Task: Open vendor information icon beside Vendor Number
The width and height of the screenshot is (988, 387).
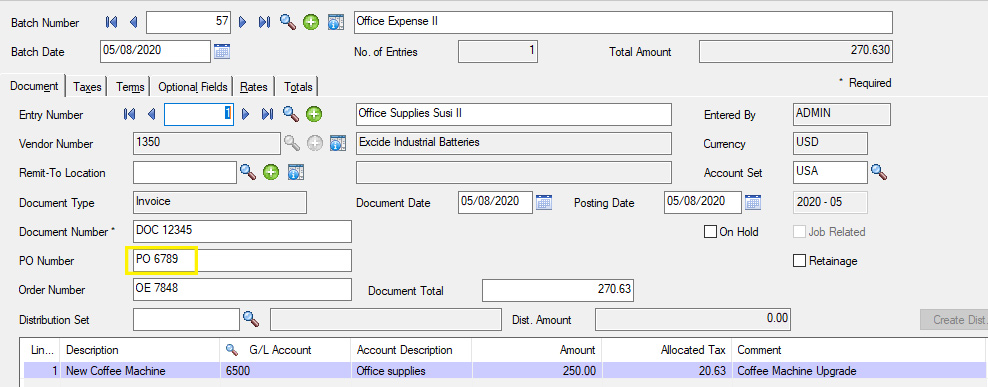Action: point(338,144)
